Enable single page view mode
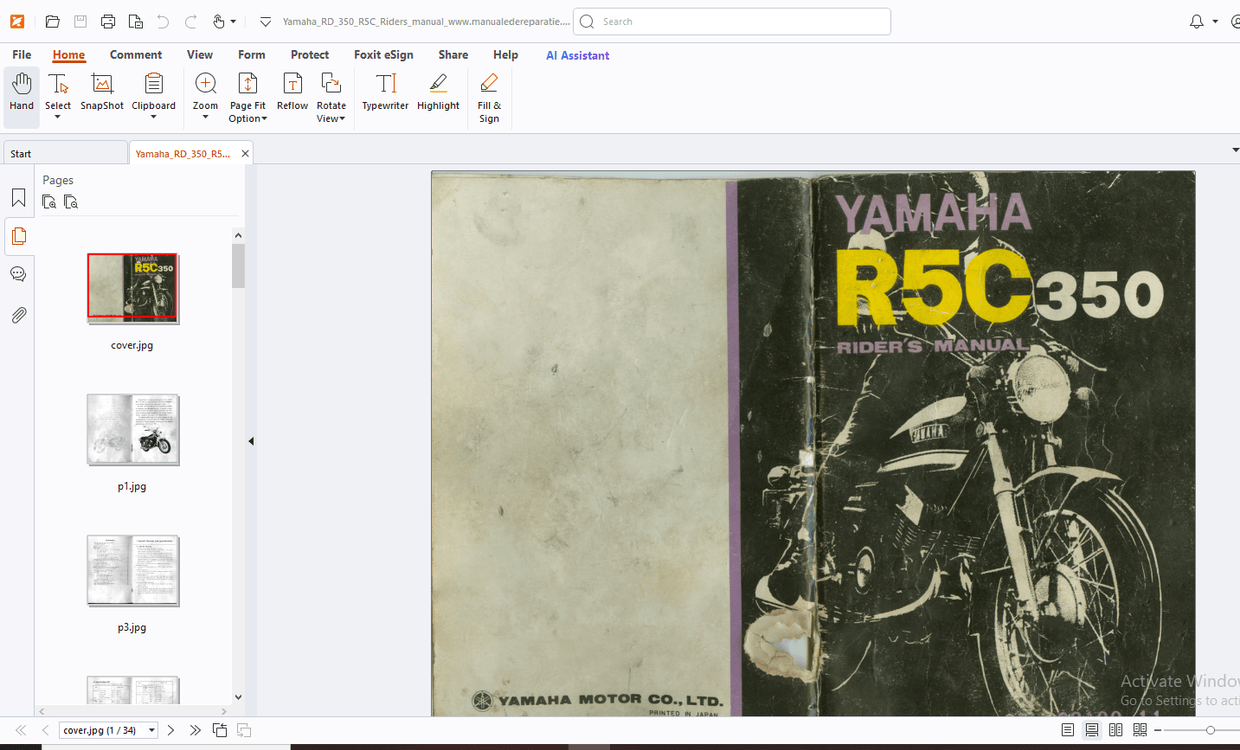This screenshot has height=750, width=1240. 1067,730
